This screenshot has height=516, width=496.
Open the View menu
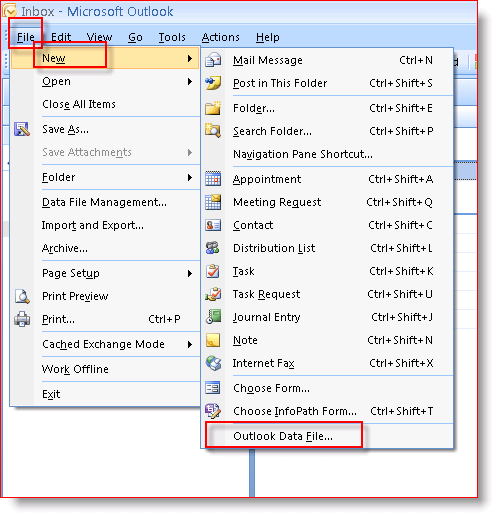coord(99,37)
